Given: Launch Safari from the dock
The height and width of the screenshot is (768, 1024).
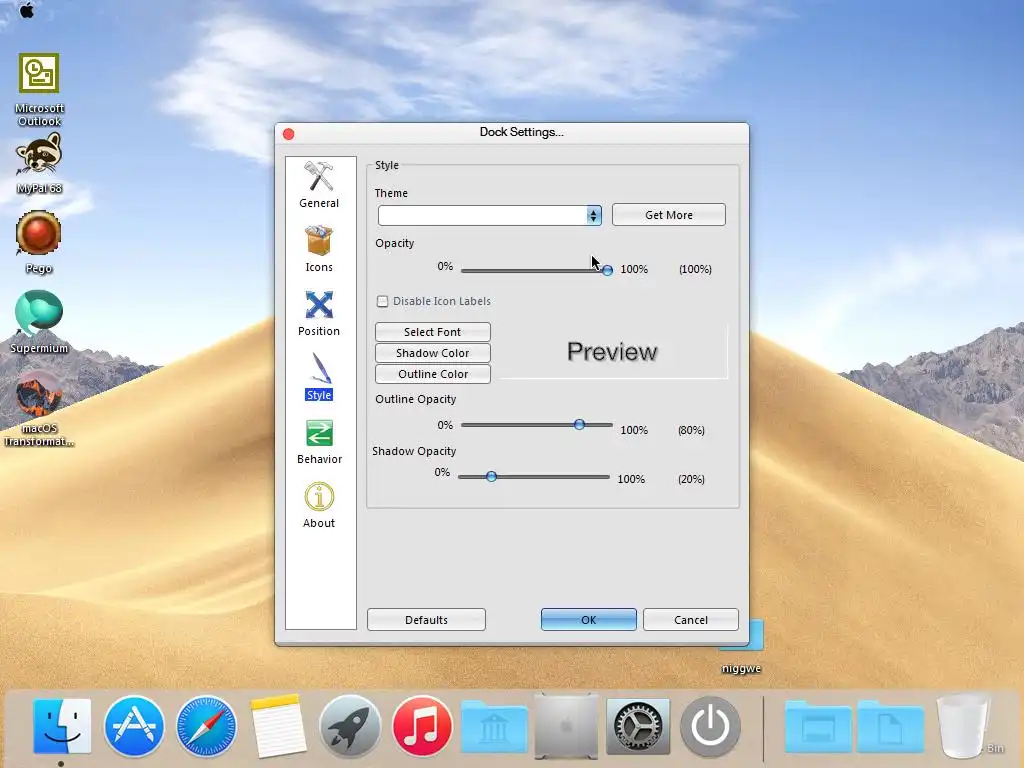Looking at the screenshot, I should click(206, 726).
